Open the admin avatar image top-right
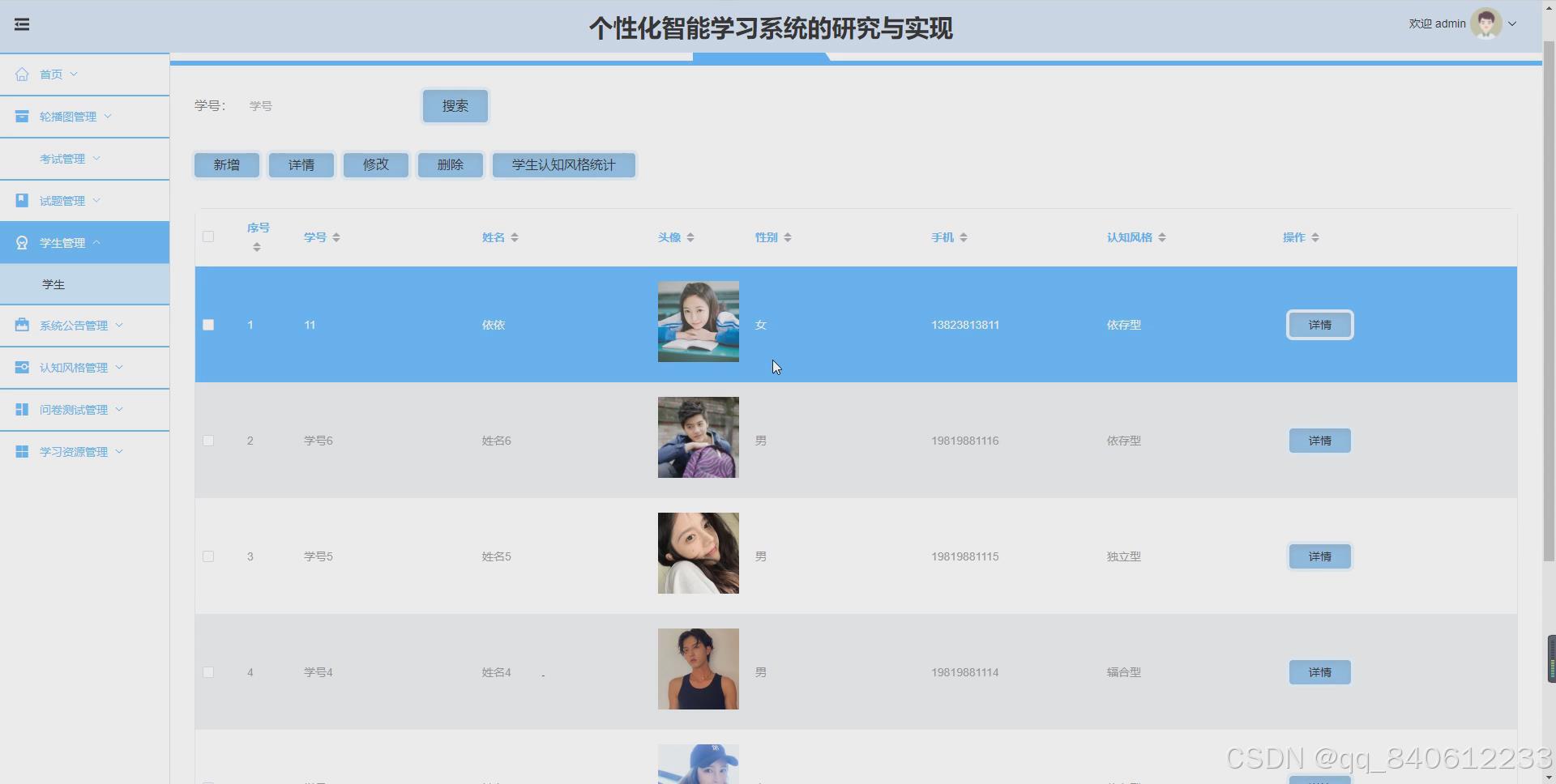This screenshot has height=784, width=1556. point(1486,23)
